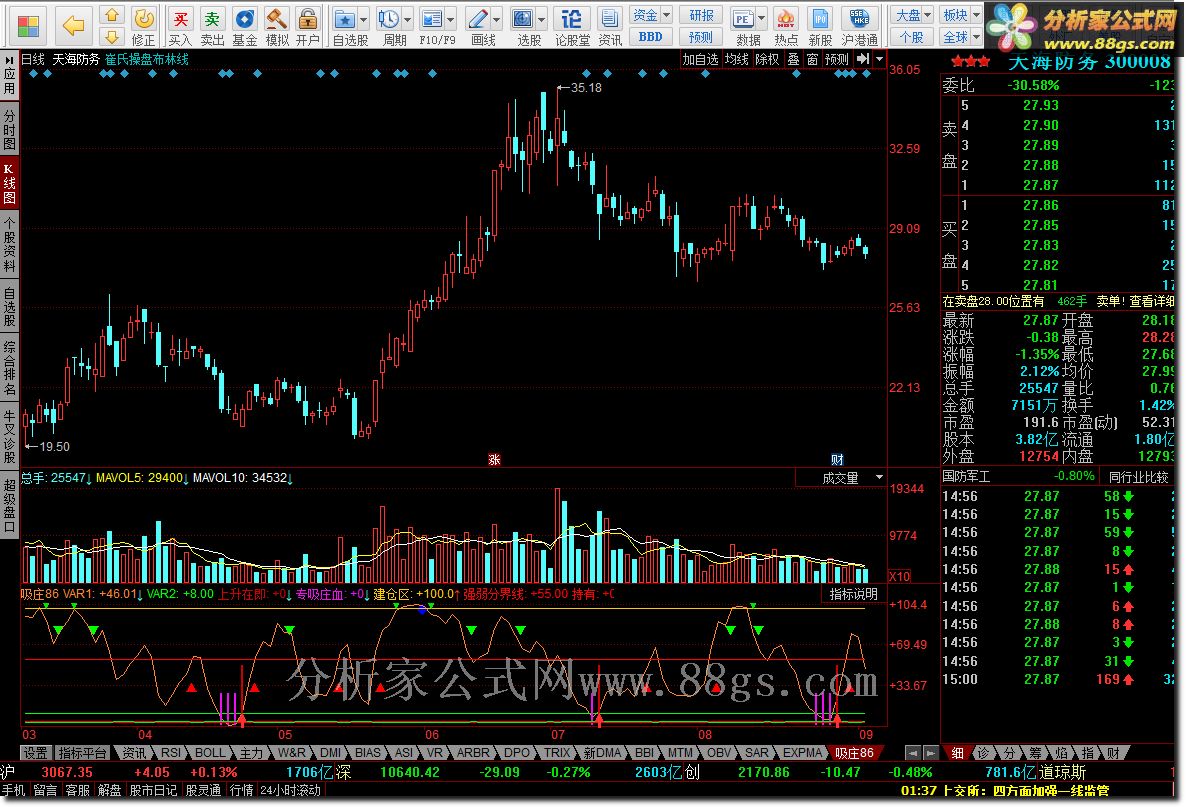Select the 画线 pencil drawing tool
This screenshot has height=807, width=1186.
point(477,19)
